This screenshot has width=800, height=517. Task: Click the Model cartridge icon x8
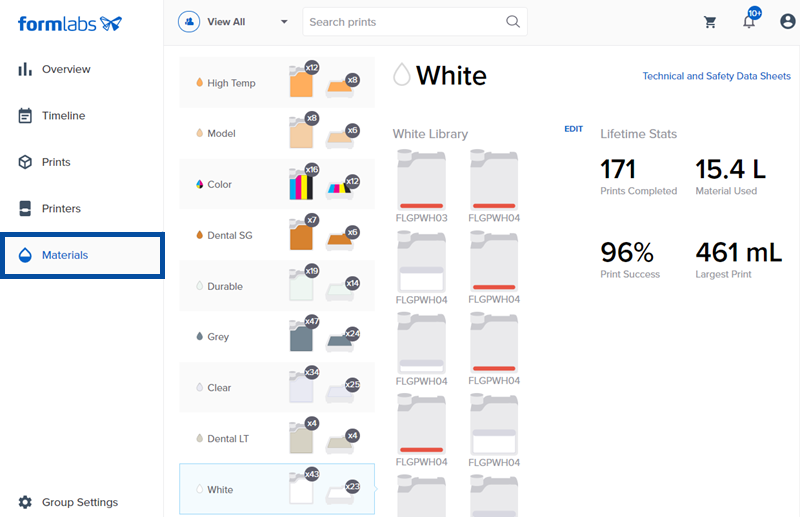(302, 132)
